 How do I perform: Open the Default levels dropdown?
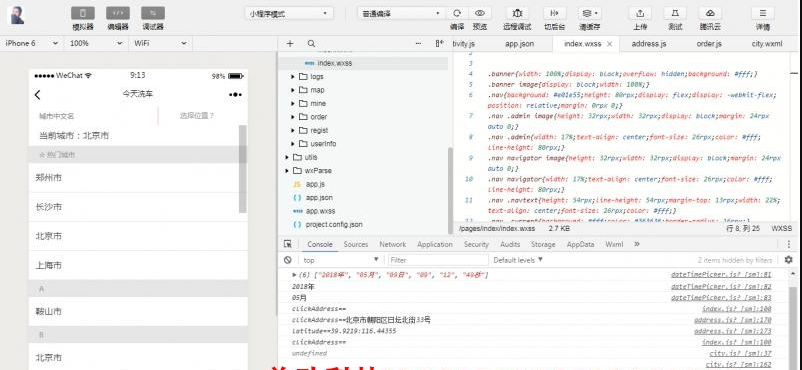click(518, 260)
